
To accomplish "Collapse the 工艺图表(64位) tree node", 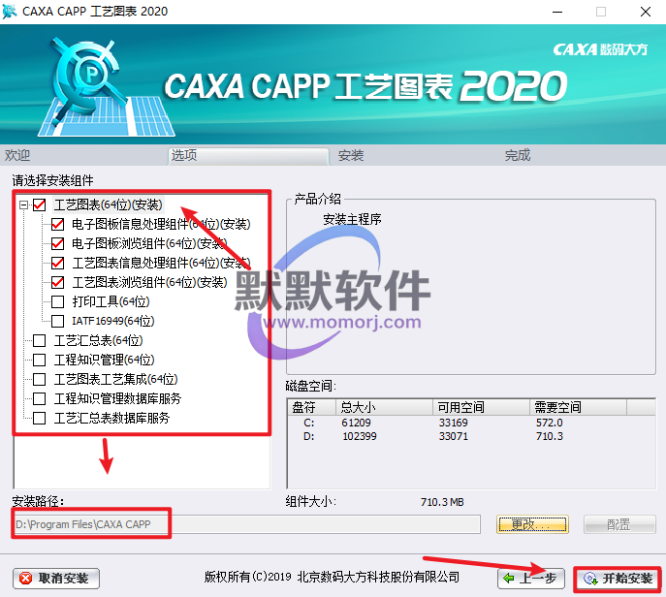I will tap(22, 205).
